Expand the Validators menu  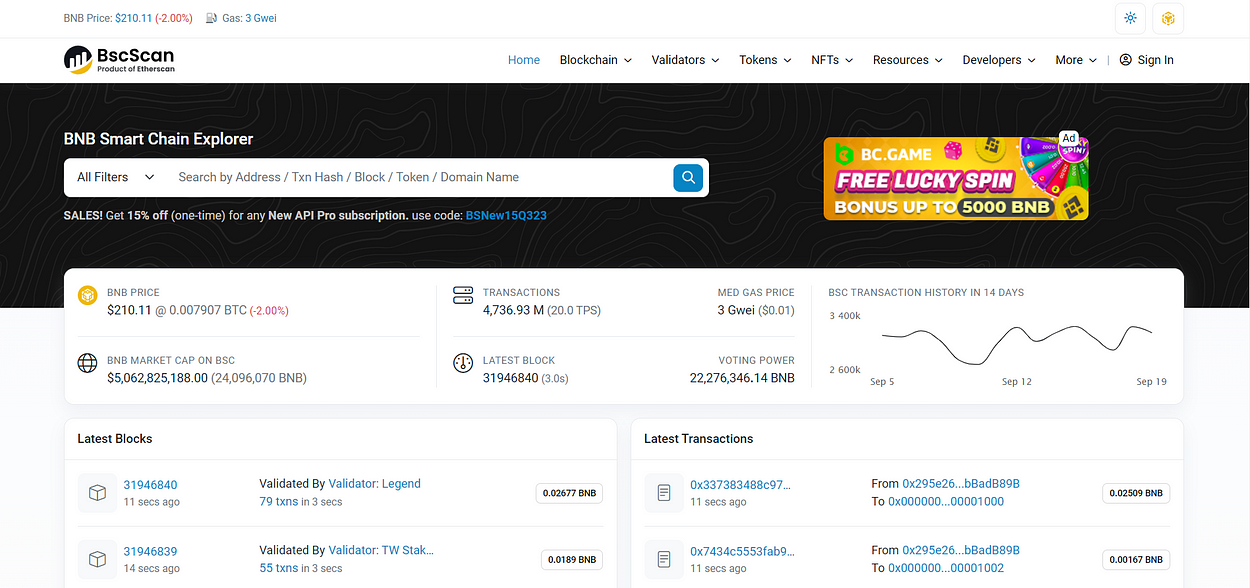click(685, 60)
